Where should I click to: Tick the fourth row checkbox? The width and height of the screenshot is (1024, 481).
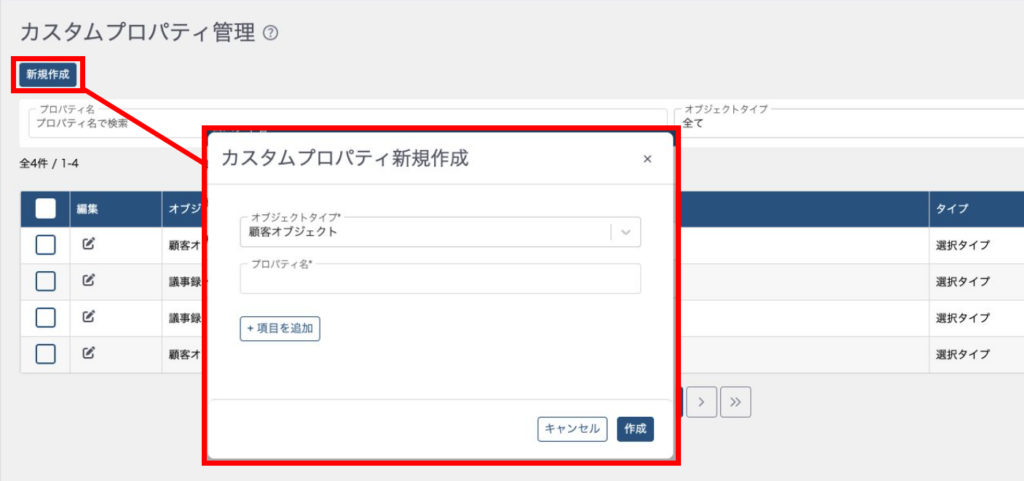click(x=45, y=354)
